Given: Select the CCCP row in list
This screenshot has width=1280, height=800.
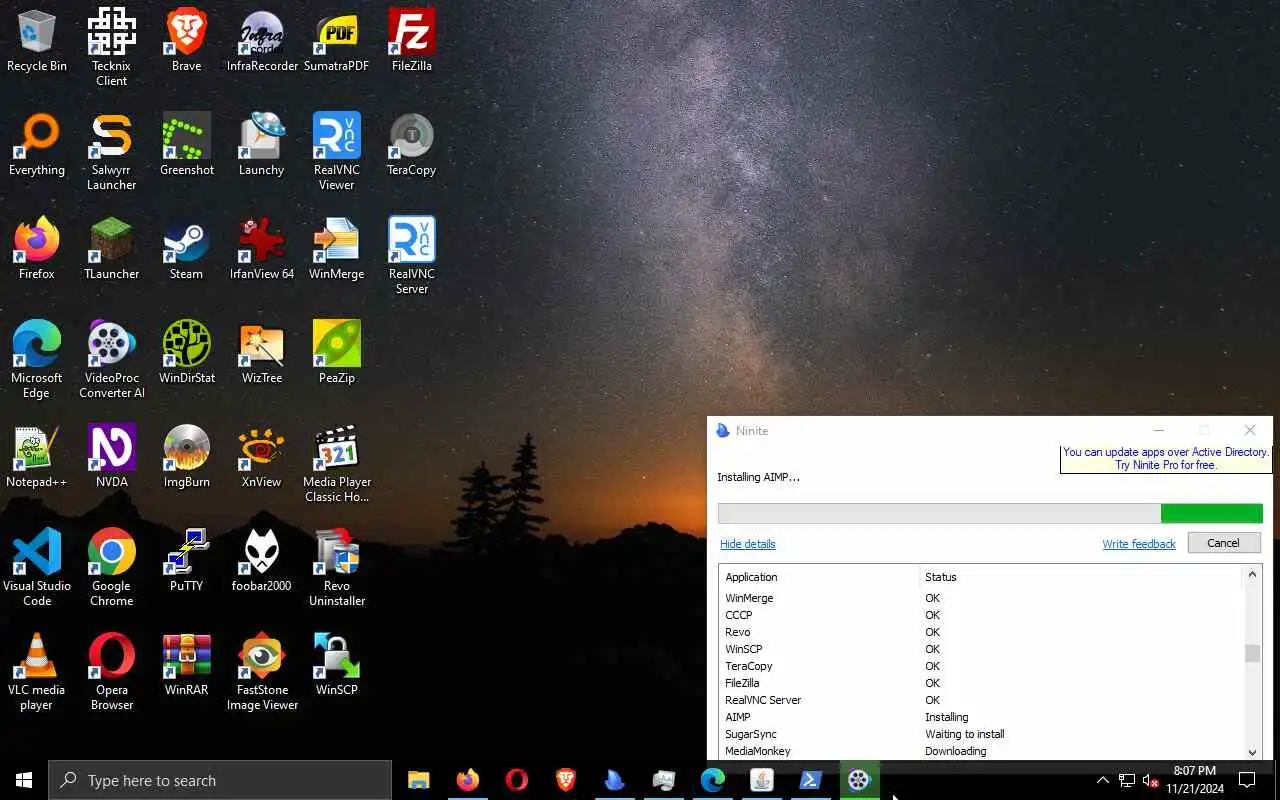Looking at the screenshot, I should tap(981, 615).
